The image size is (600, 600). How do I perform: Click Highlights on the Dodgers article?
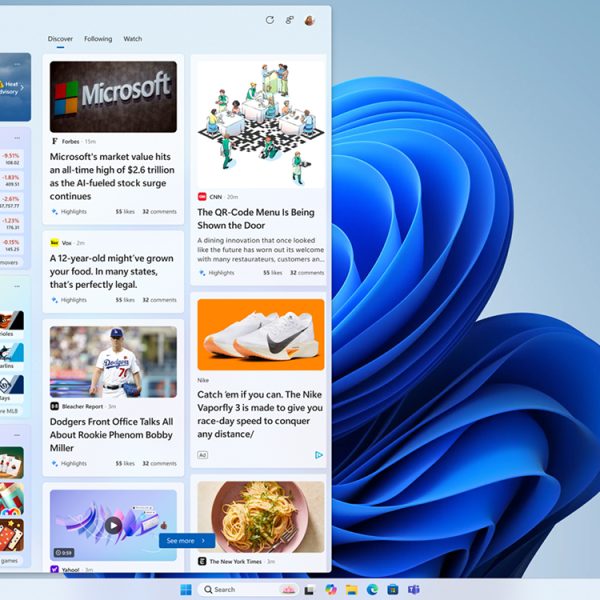coord(69,463)
